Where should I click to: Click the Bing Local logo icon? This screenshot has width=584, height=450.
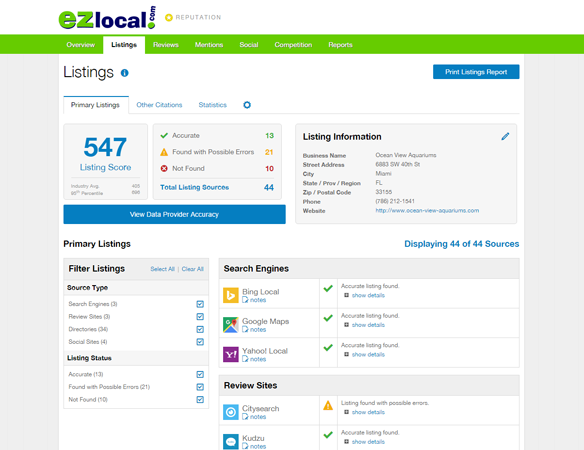231,295
